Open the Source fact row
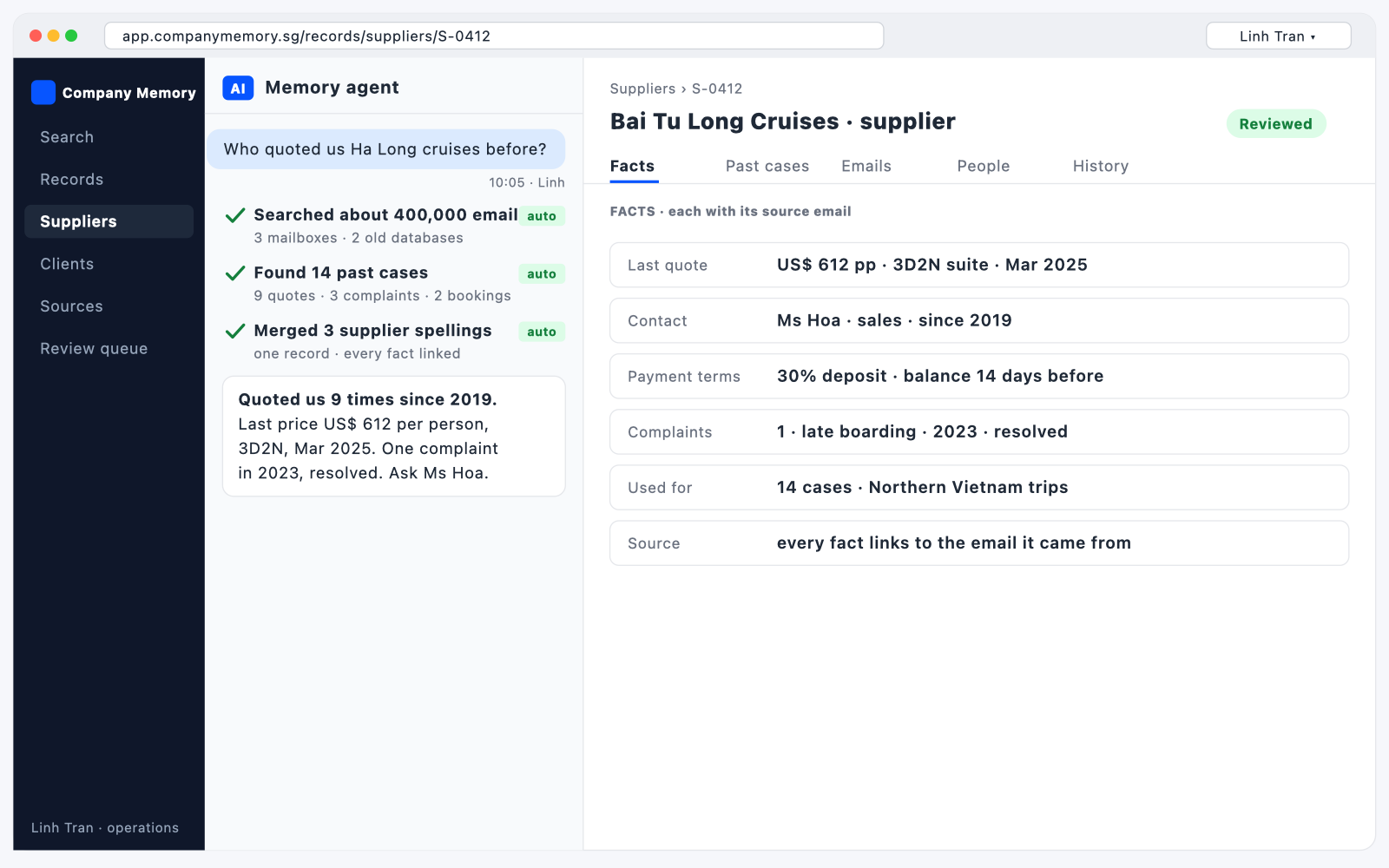This screenshot has height=868, width=1389. coord(979,542)
